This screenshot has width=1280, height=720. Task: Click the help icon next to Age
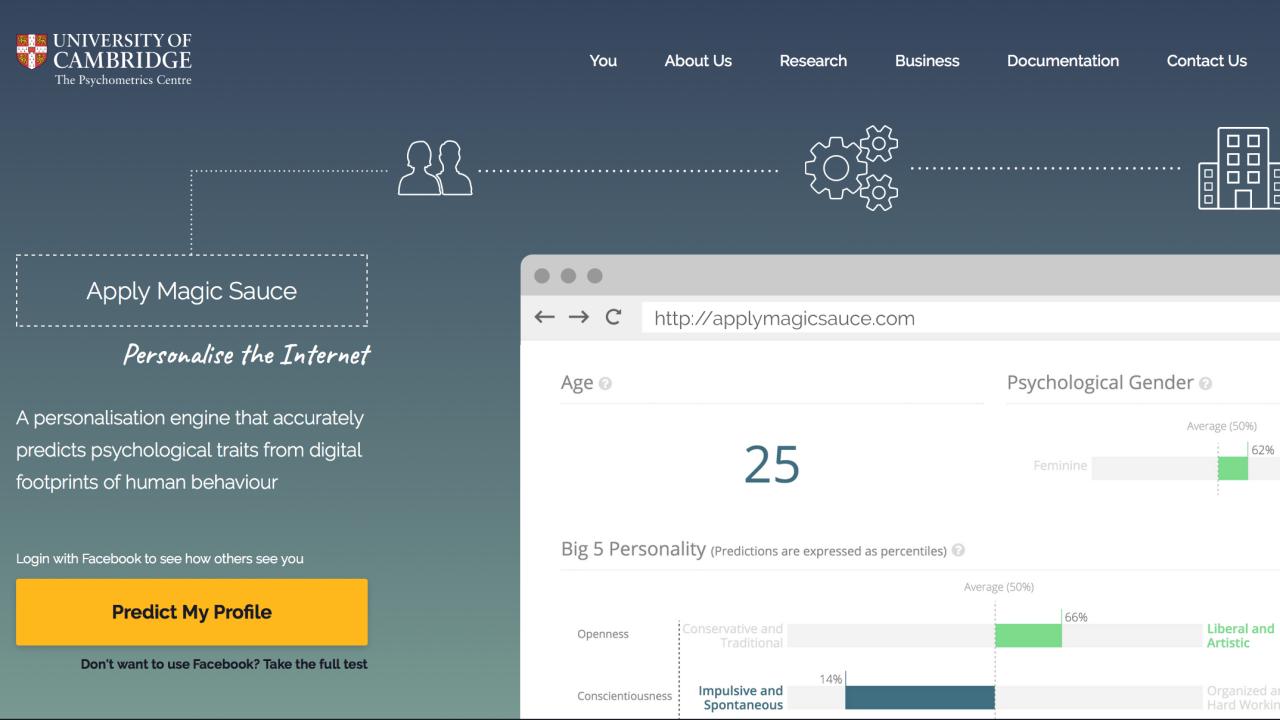tap(605, 384)
